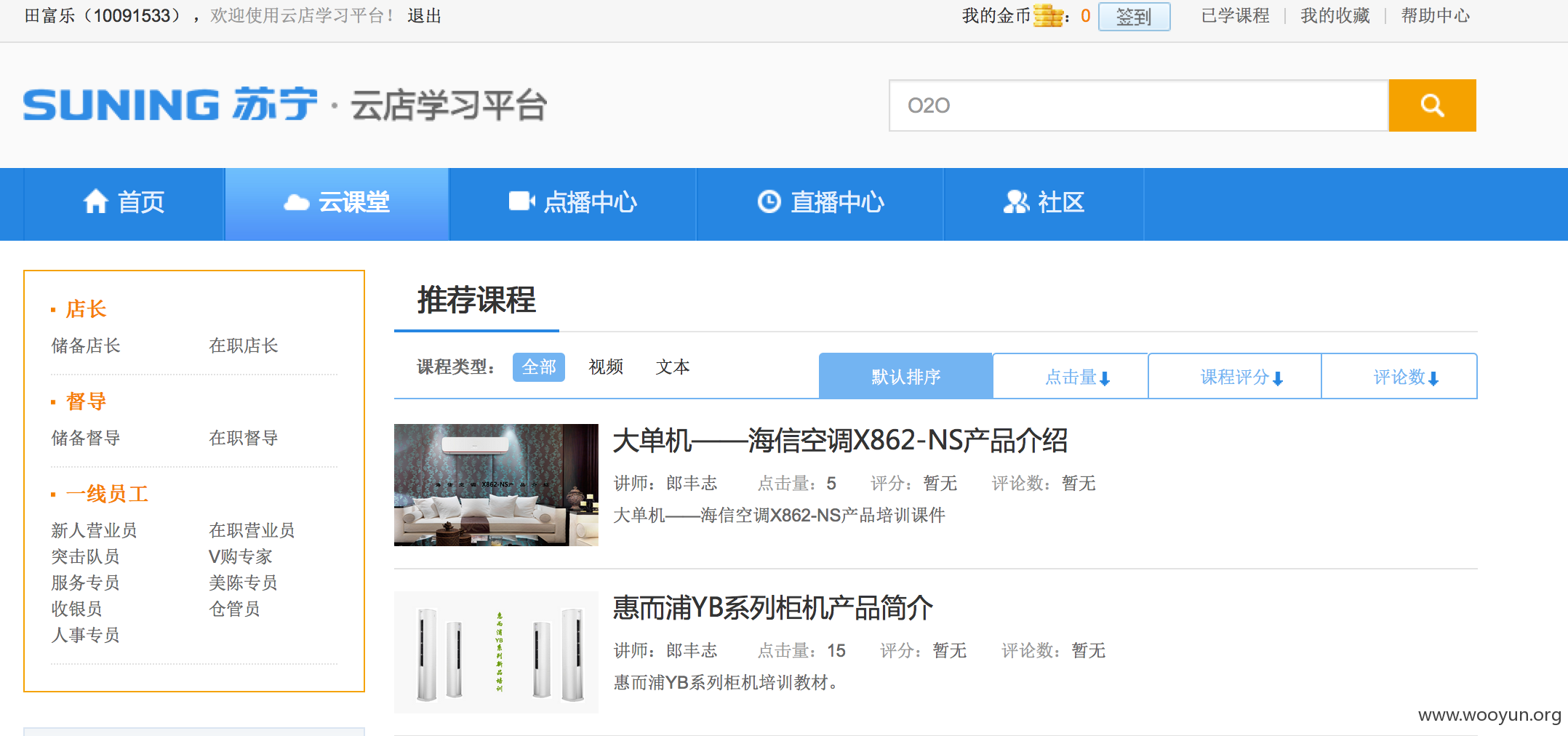Open 我的收藏 link
This screenshot has width=1568, height=736.
pyautogui.click(x=1335, y=15)
